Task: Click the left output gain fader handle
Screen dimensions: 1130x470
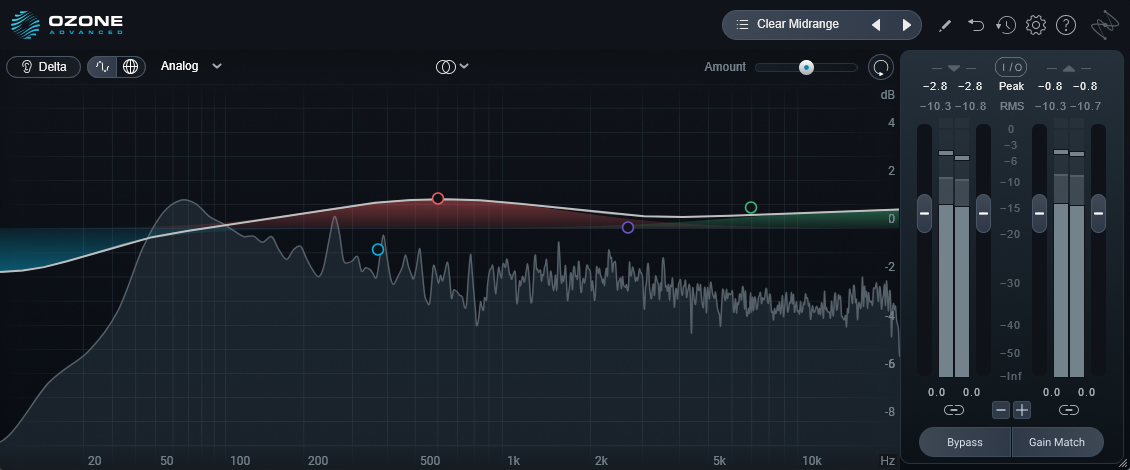Action: click(1039, 213)
